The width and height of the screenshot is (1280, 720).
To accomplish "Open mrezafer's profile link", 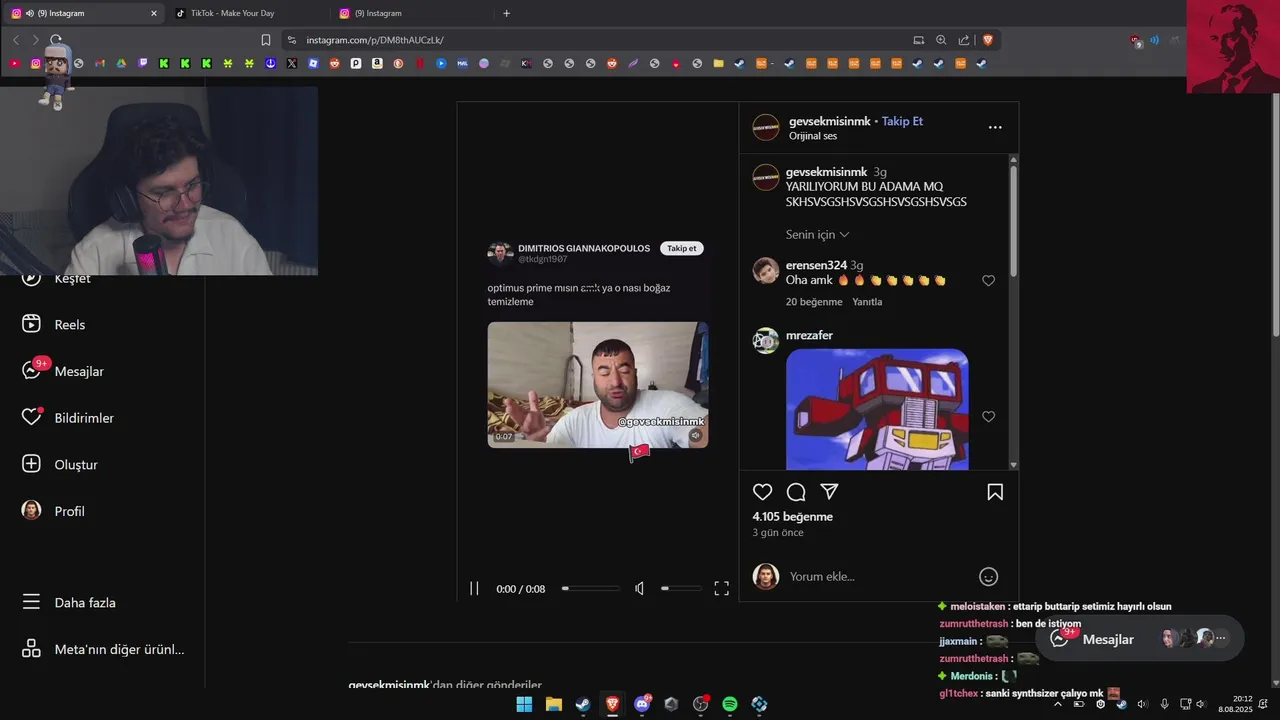I will click(809, 335).
